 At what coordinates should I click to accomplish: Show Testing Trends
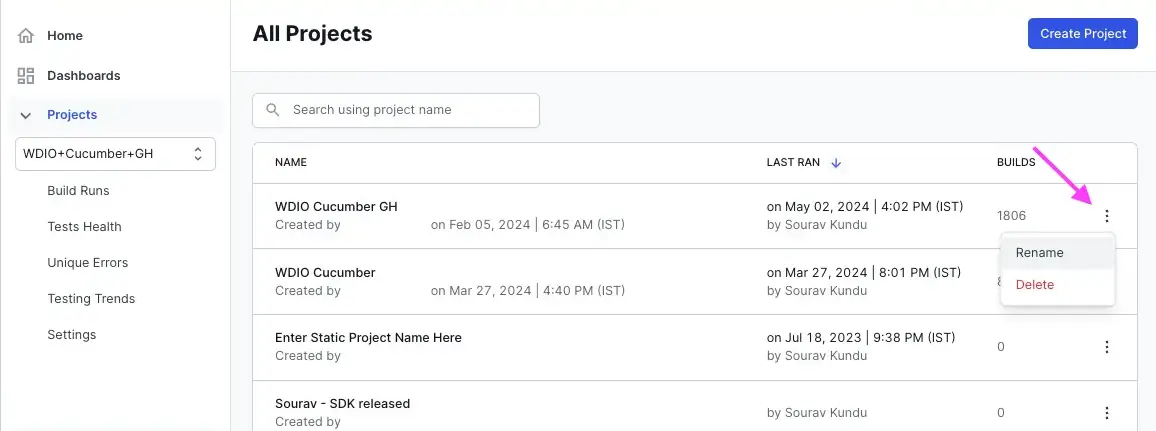click(91, 299)
